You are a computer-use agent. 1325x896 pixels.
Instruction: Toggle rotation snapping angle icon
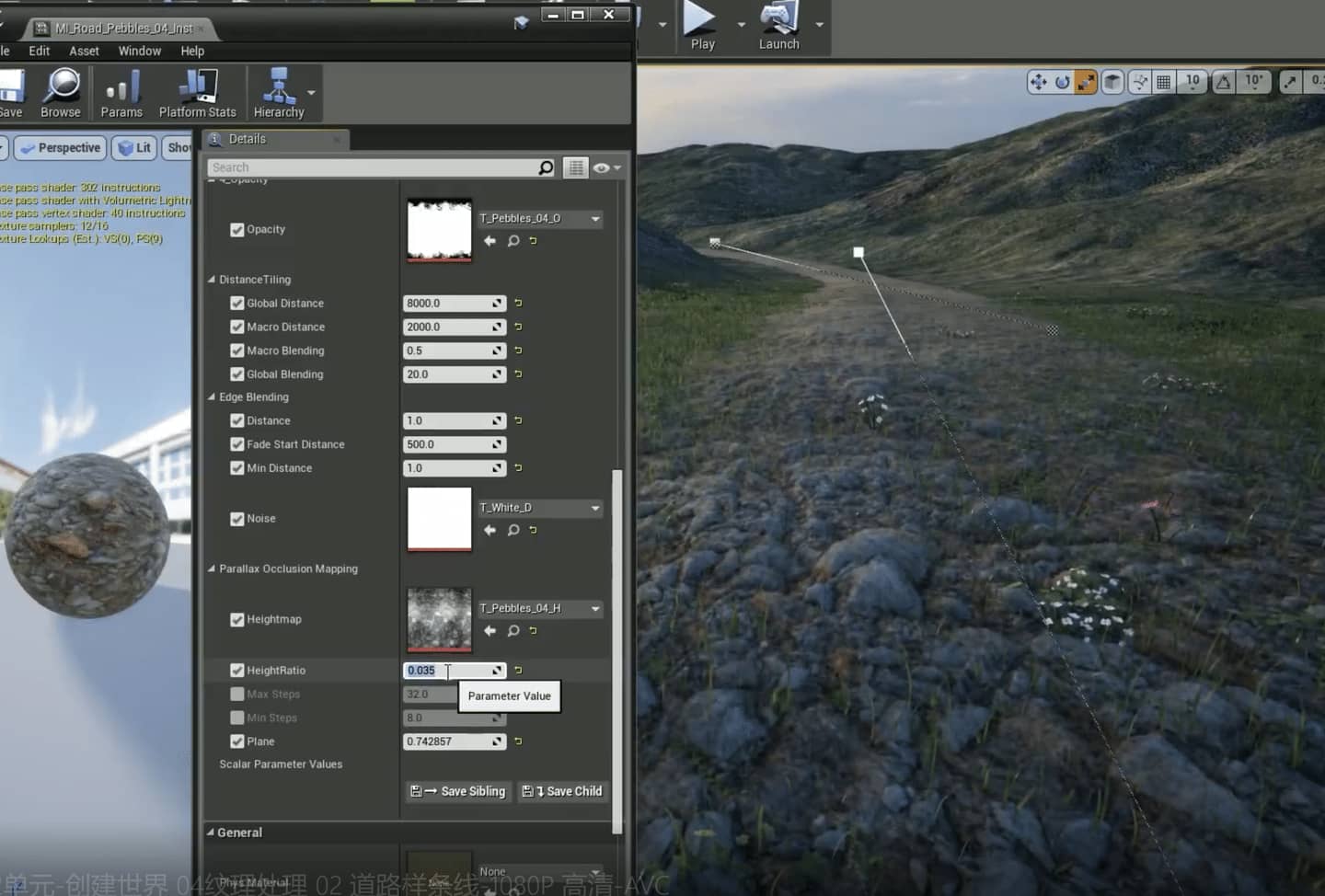click(1223, 82)
